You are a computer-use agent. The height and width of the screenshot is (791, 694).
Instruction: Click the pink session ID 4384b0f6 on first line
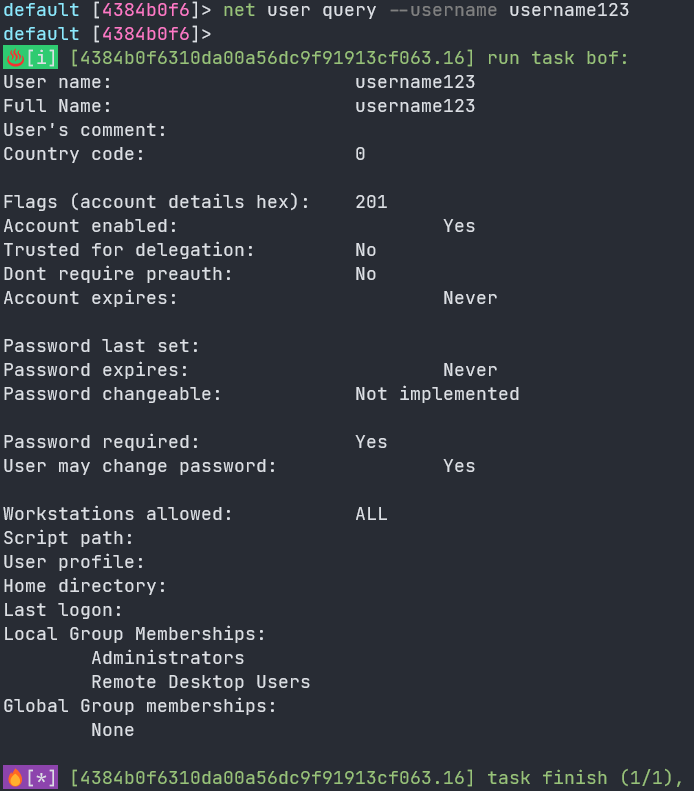pos(146,10)
